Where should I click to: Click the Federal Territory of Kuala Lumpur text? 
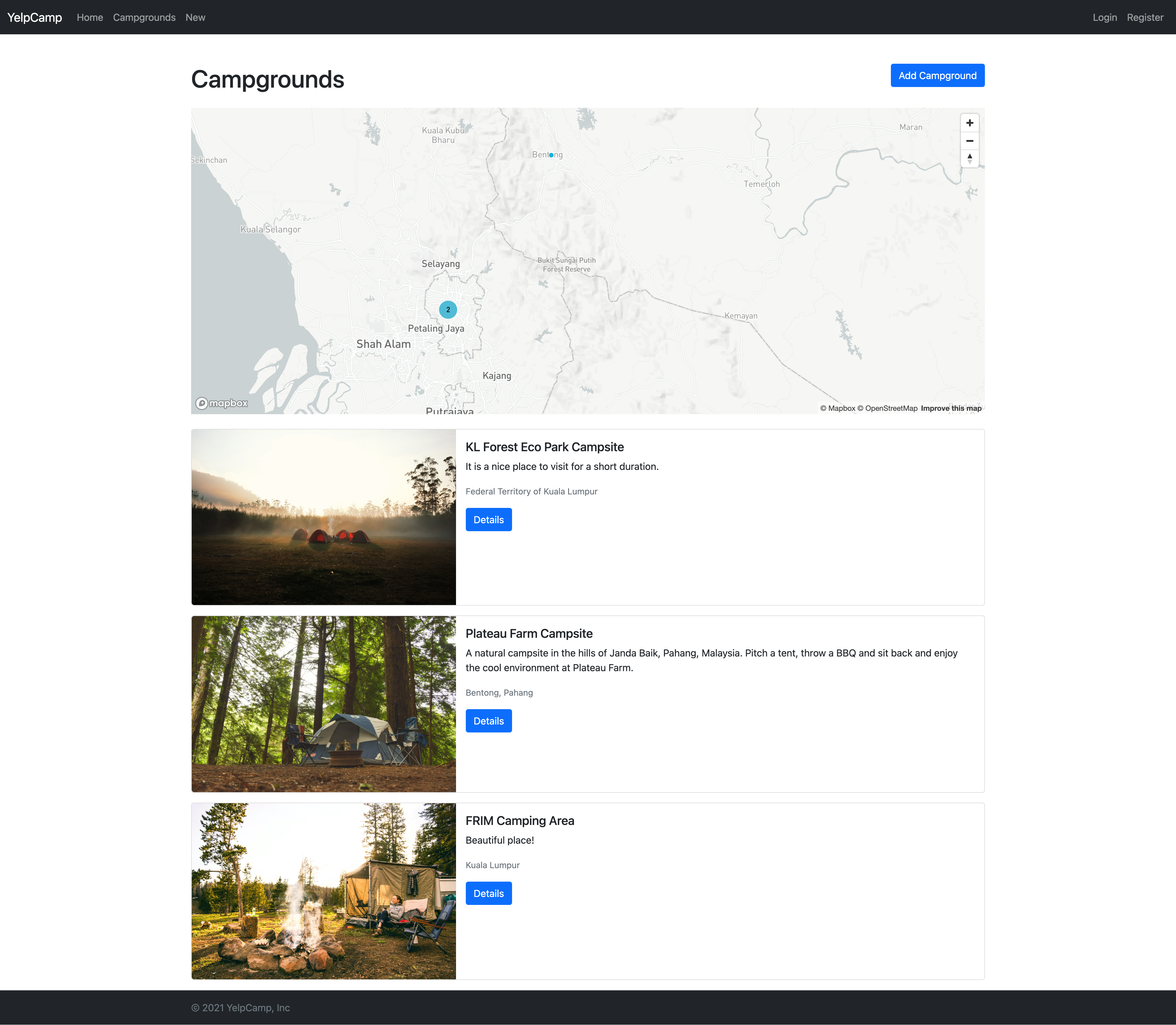click(x=531, y=491)
